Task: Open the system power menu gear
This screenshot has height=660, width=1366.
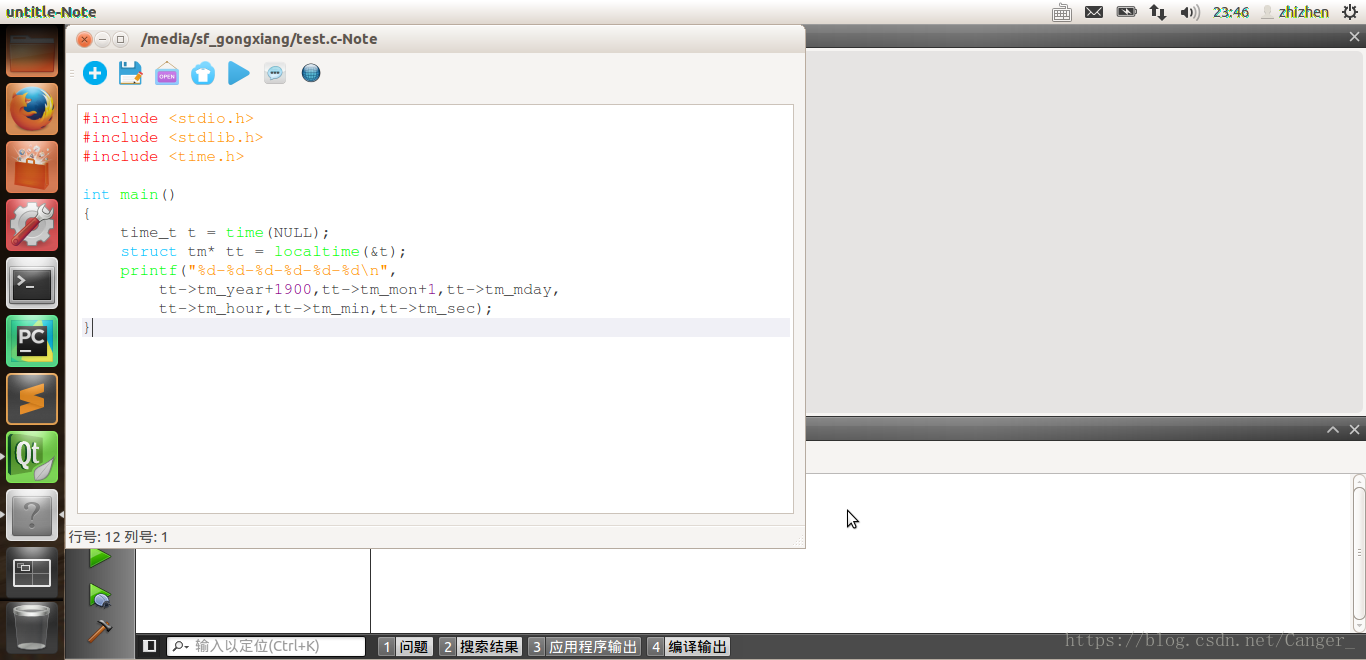Action: (1350, 12)
